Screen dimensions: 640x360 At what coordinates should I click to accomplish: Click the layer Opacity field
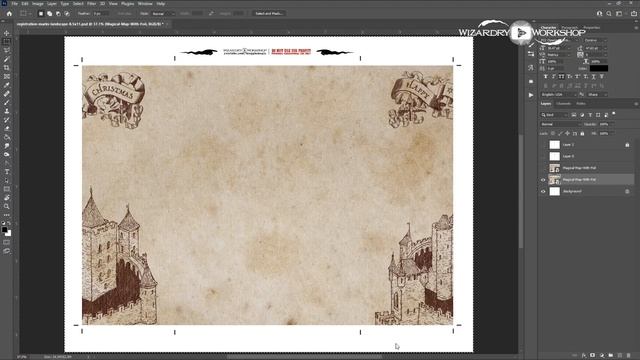coord(604,124)
